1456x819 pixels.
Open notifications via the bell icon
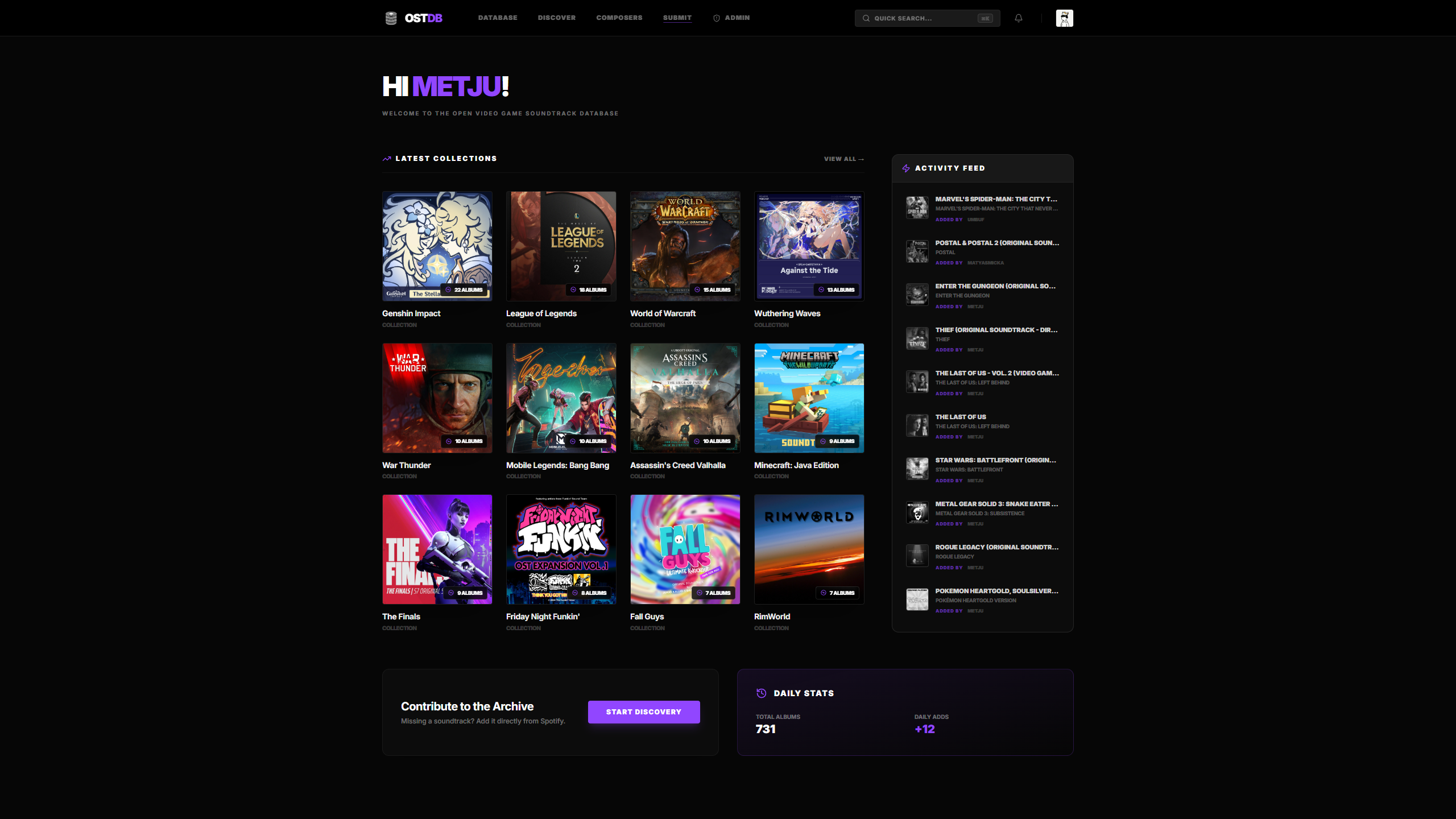(1018, 18)
